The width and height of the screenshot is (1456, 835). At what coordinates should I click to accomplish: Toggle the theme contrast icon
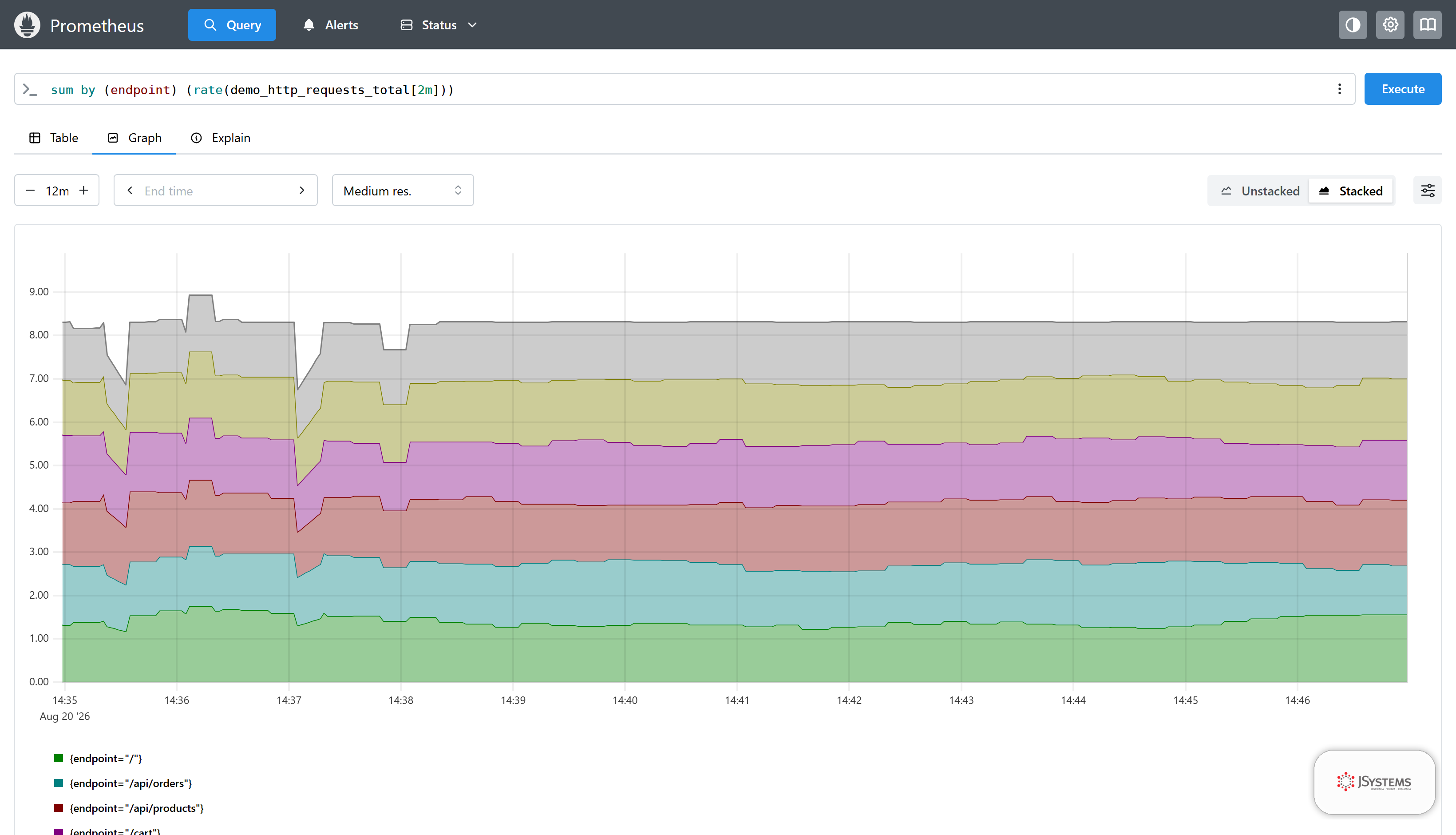coord(1352,25)
